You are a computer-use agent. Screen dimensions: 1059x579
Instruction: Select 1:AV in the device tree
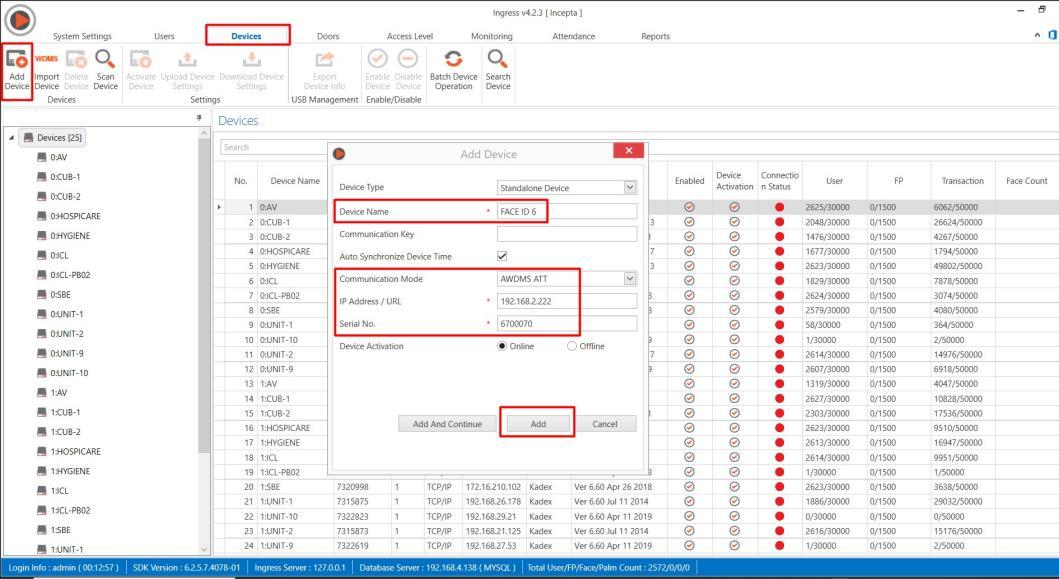(x=58, y=393)
